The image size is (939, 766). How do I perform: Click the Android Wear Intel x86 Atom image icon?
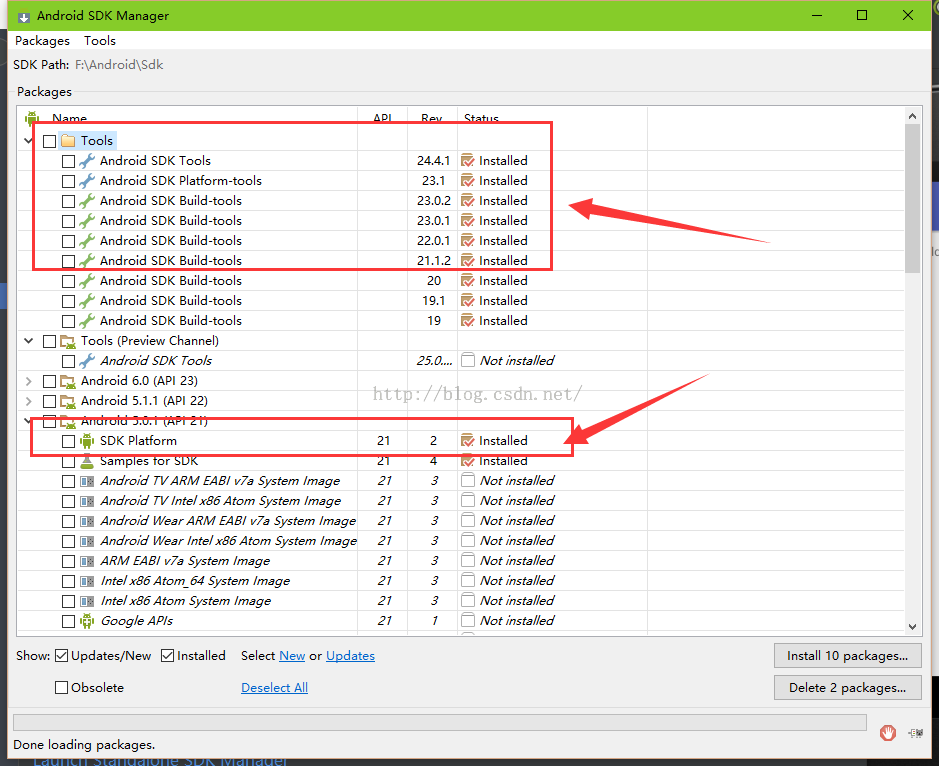coord(87,541)
